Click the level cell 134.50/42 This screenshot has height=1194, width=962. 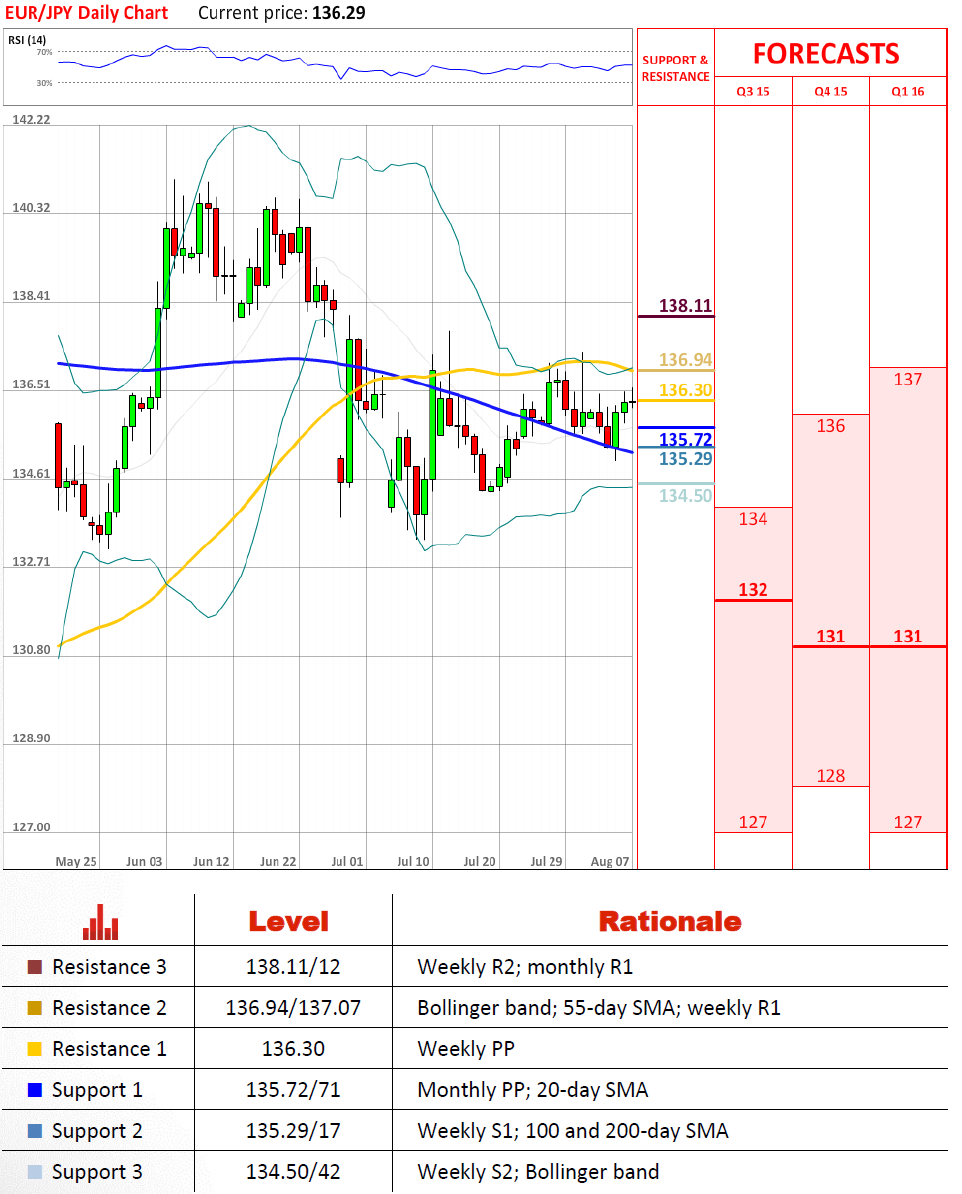[x=293, y=1173]
